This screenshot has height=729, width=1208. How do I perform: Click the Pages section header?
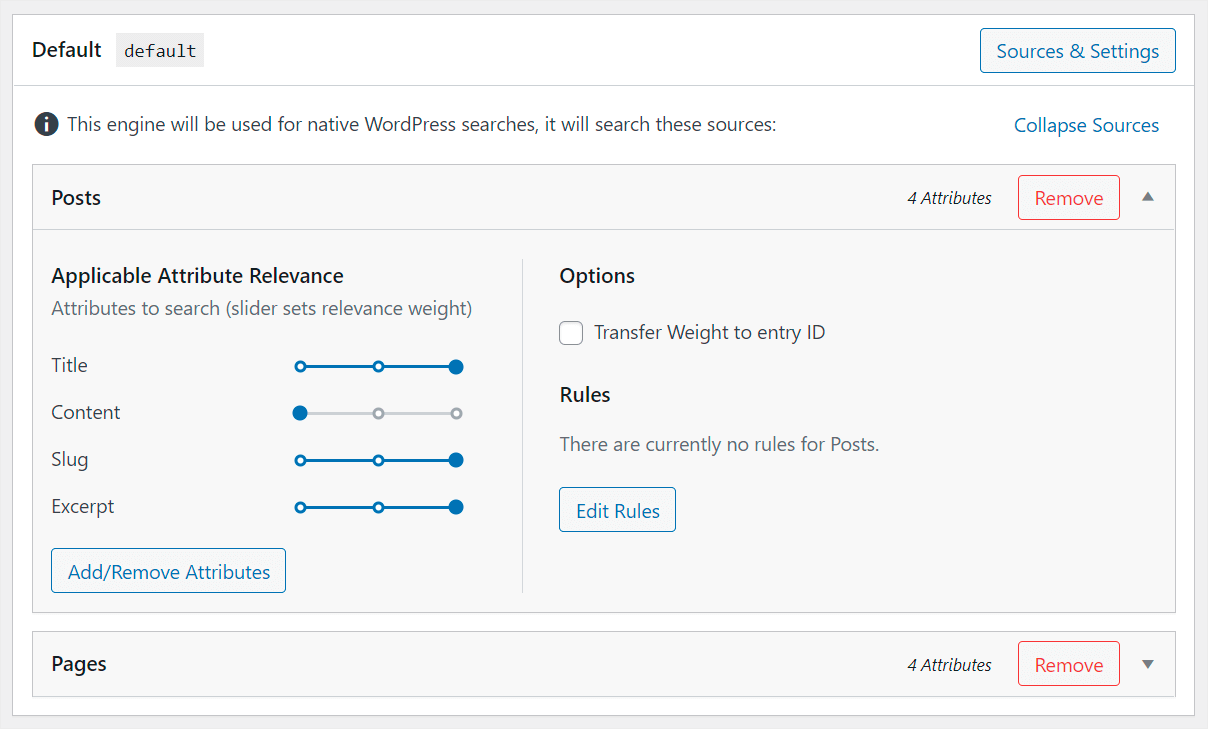78,663
